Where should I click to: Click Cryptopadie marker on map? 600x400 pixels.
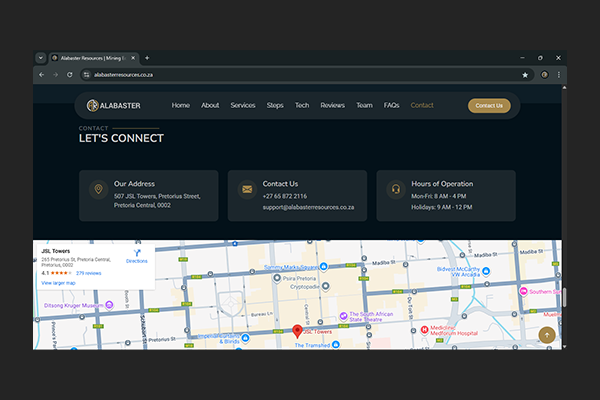pyautogui.click(x=325, y=286)
